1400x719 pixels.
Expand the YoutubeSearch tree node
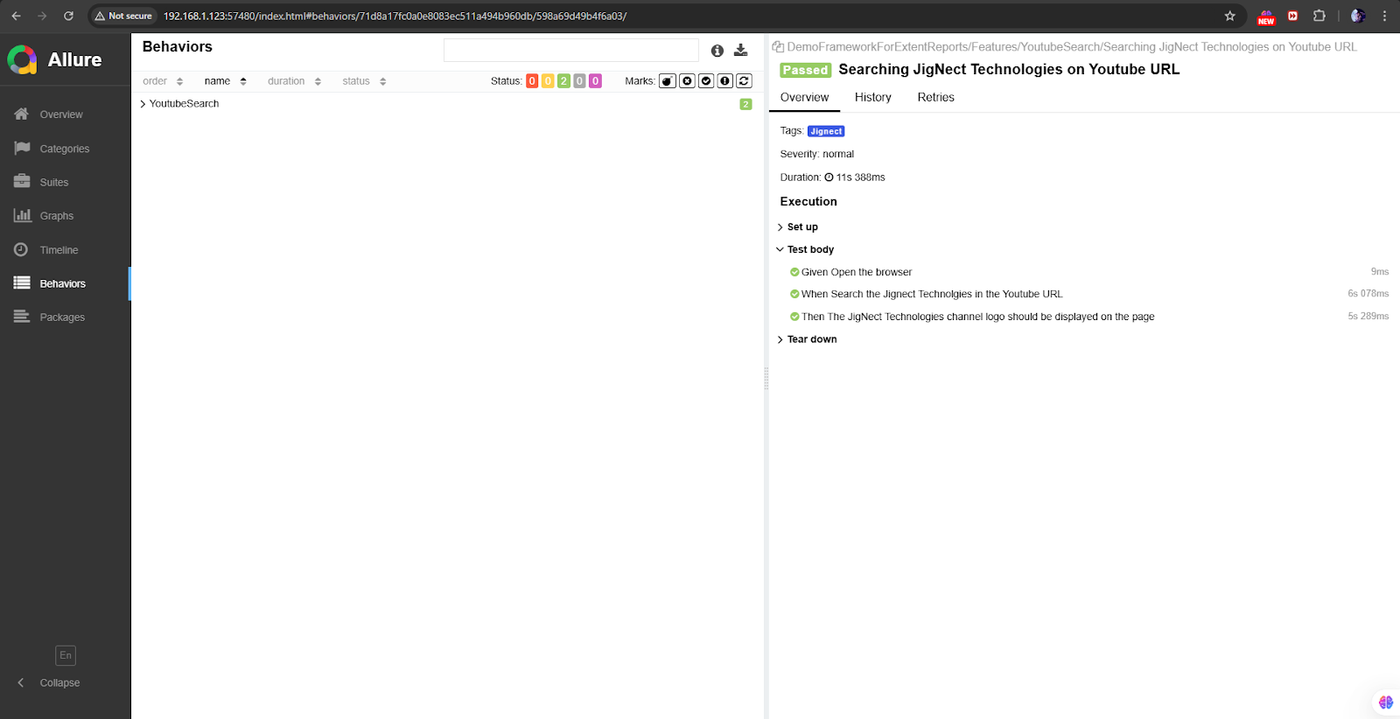click(x=143, y=104)
